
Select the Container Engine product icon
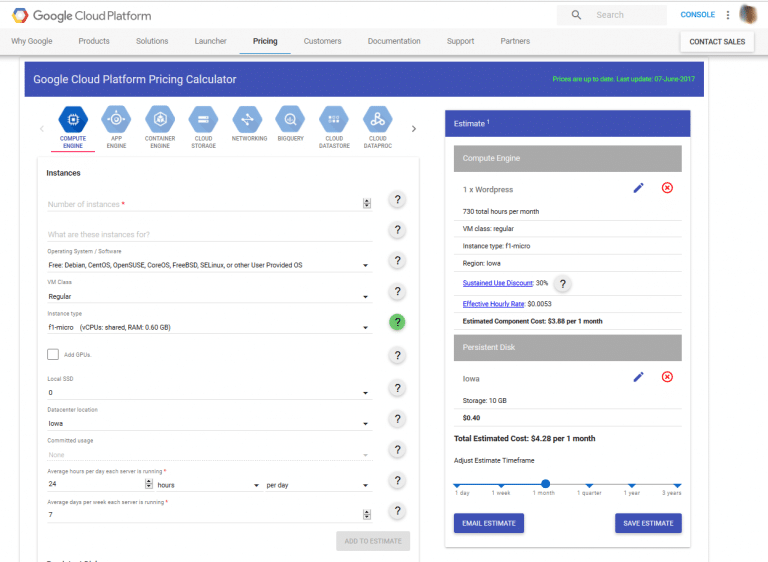click(x=160, y=120)
